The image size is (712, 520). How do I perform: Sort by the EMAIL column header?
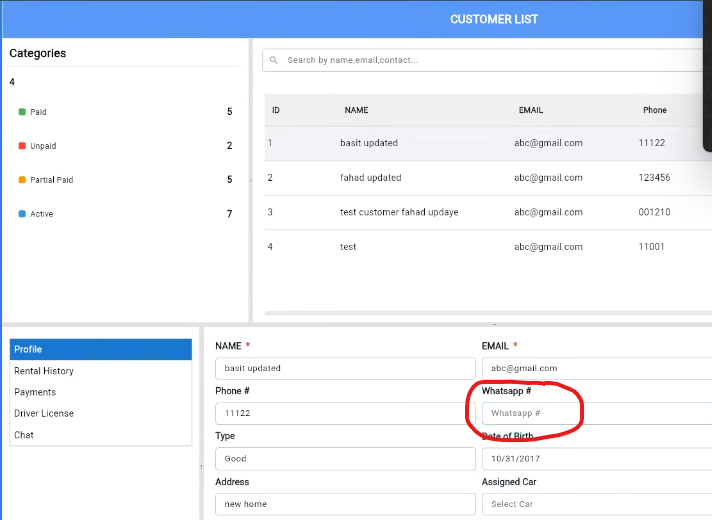pos(531,110)
